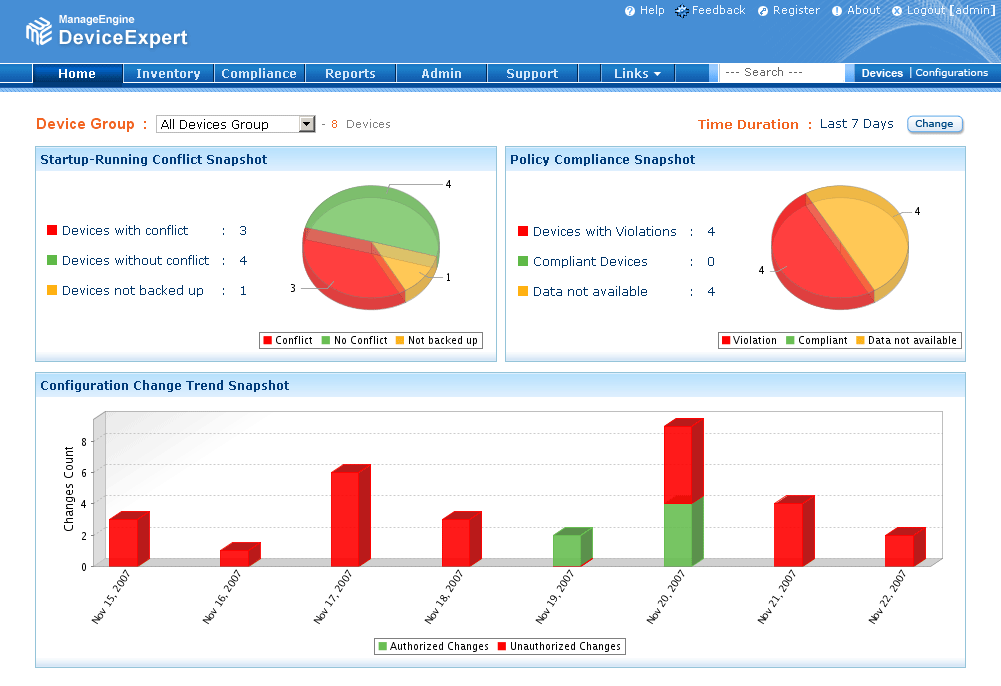The height and width of the screenshot is (686, 1001).
Task: Click the Feedback gear icon
Action: coord(682,11)
